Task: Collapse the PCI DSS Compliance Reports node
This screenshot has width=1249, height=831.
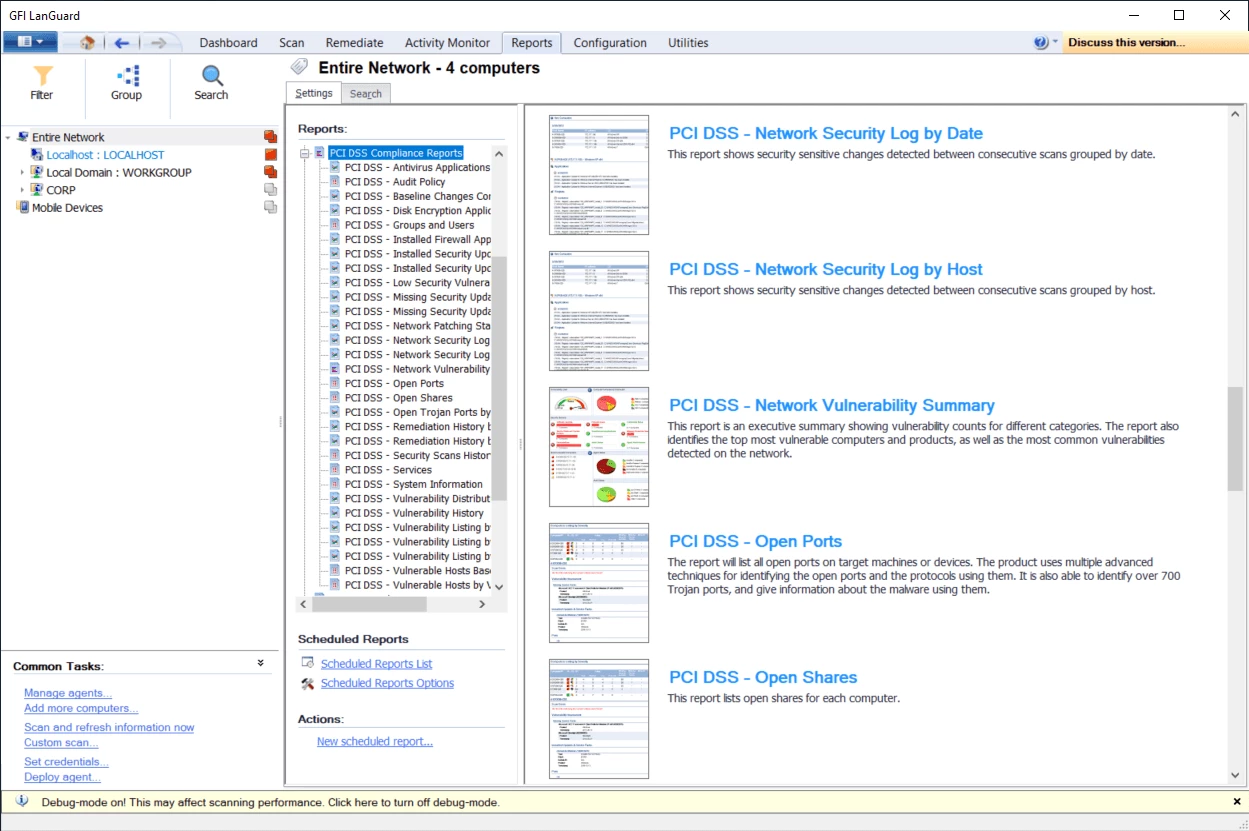Action: [305, 153]
